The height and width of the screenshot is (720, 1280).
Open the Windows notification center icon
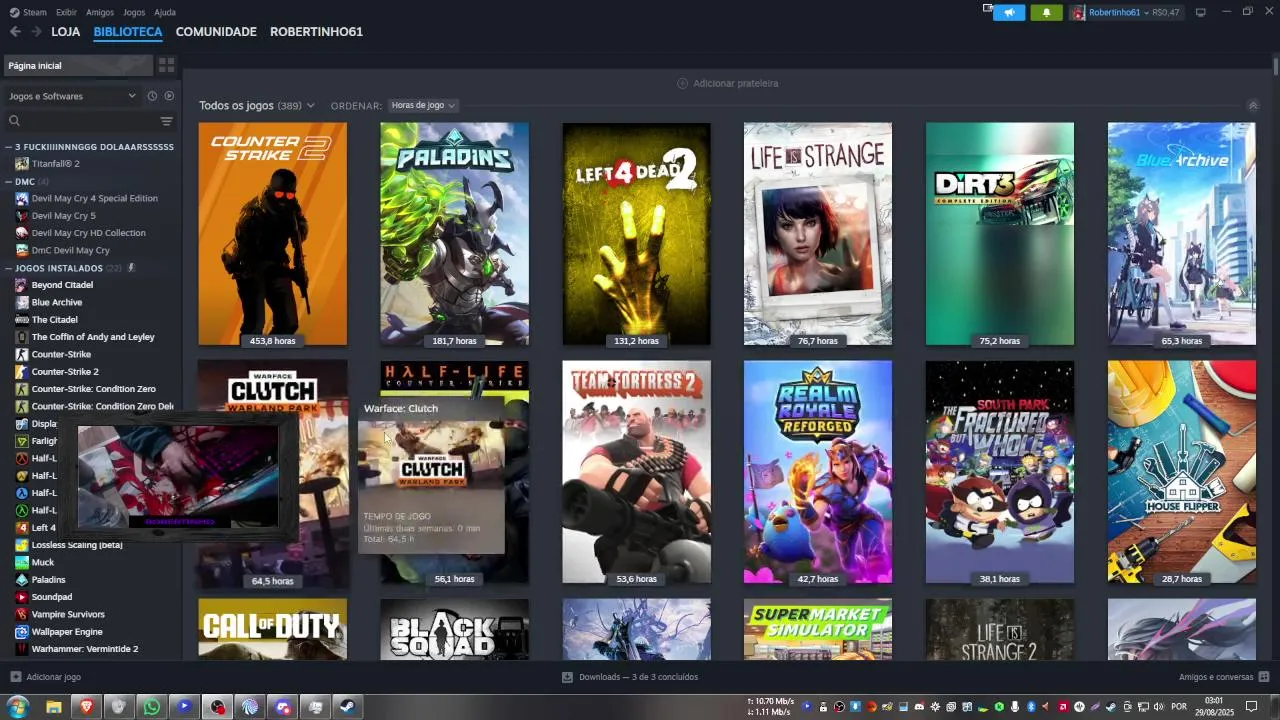[1250, 707]
